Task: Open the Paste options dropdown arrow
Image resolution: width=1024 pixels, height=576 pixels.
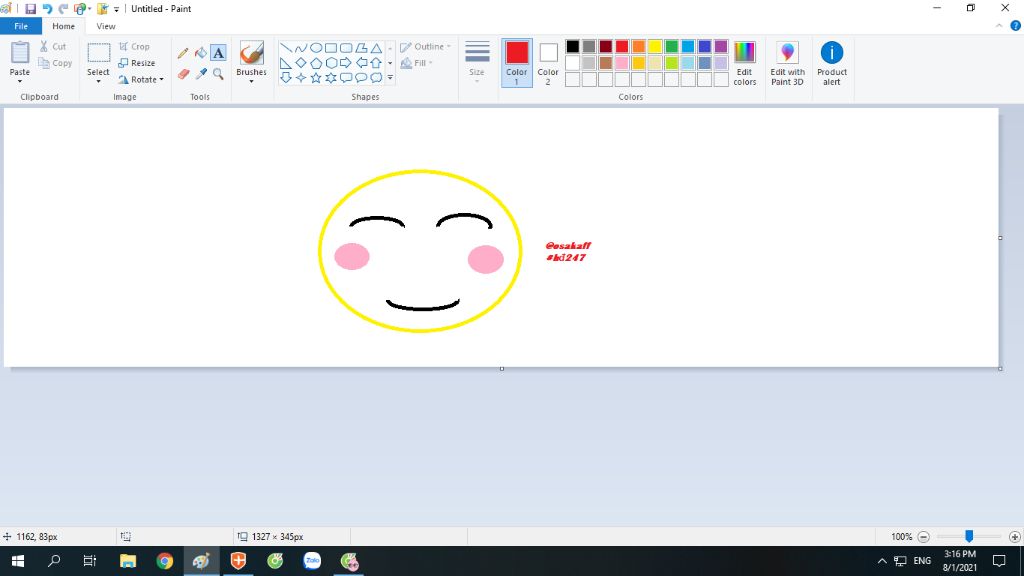Action: (x=20, y=81)
